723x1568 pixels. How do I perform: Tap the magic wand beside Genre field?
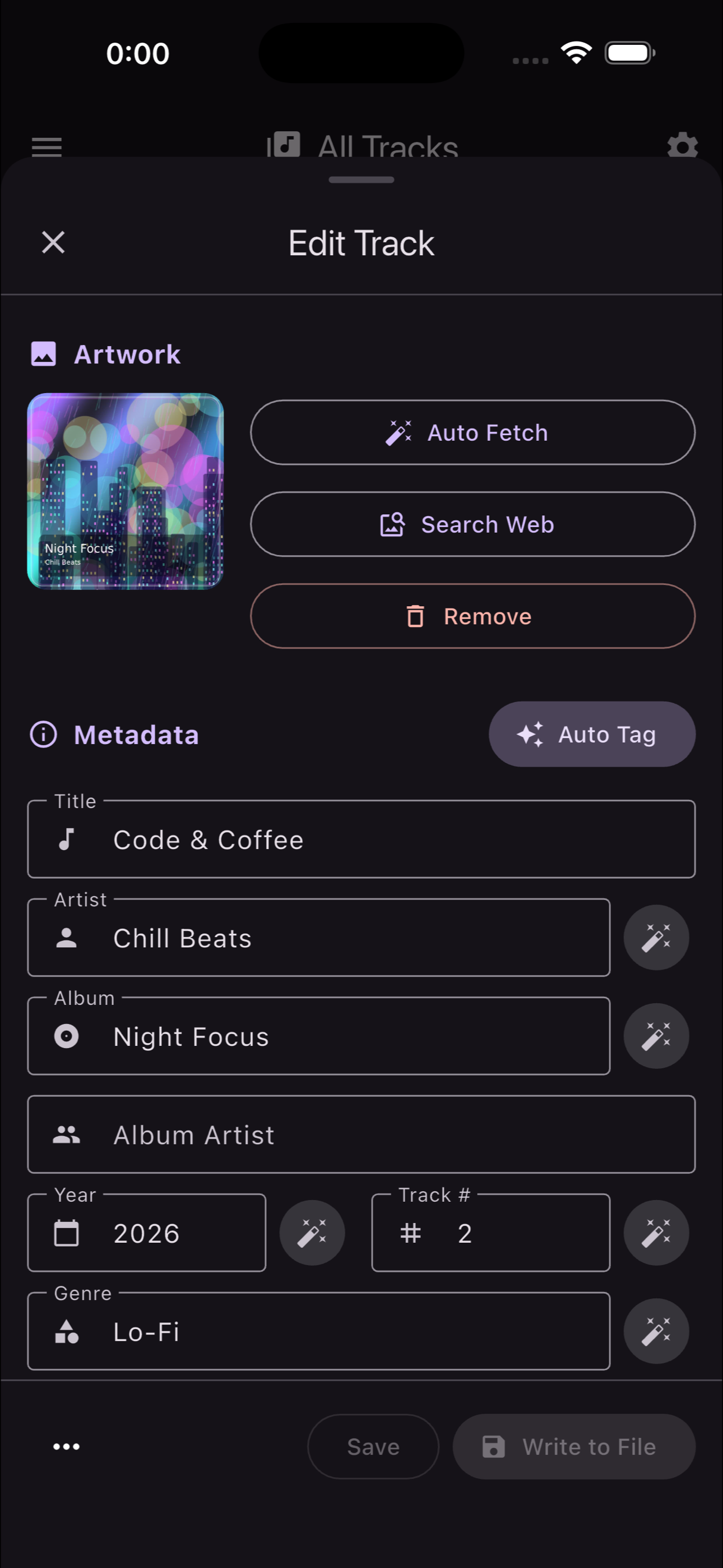point(656,1331)
